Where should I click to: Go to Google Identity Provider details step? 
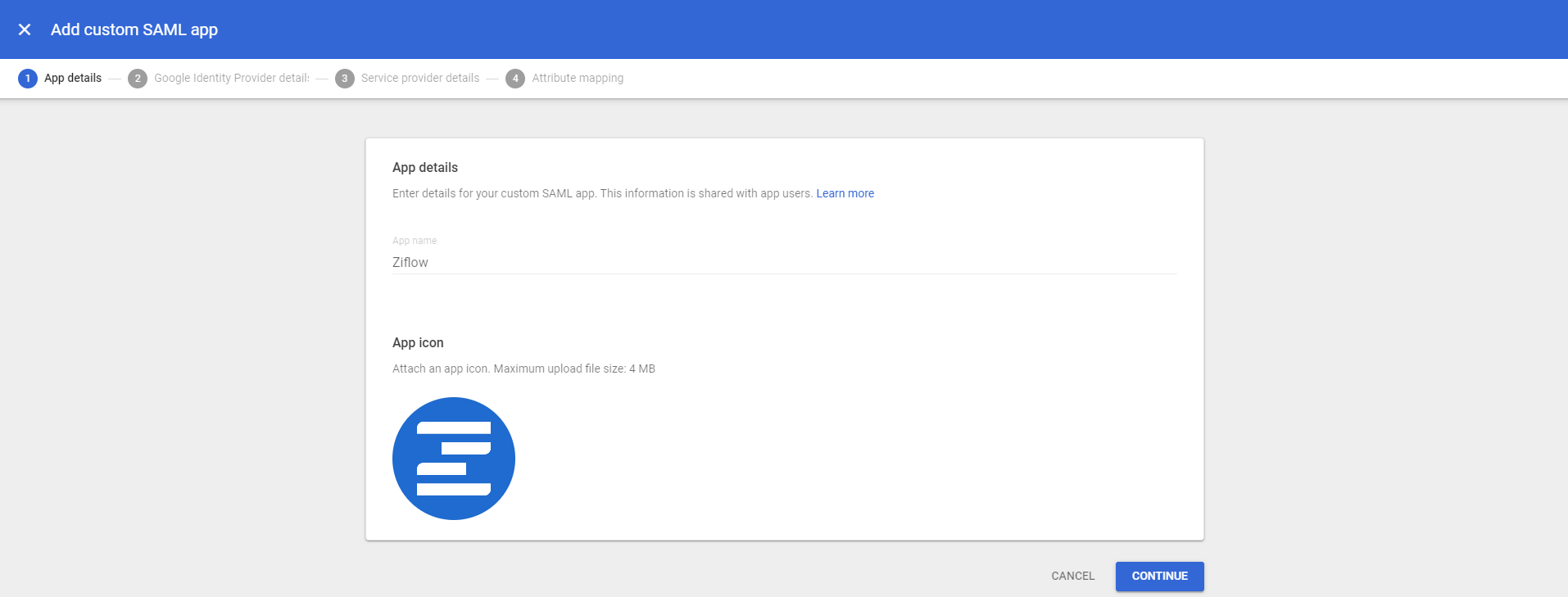pyautogui.click(x=231, y=79)
